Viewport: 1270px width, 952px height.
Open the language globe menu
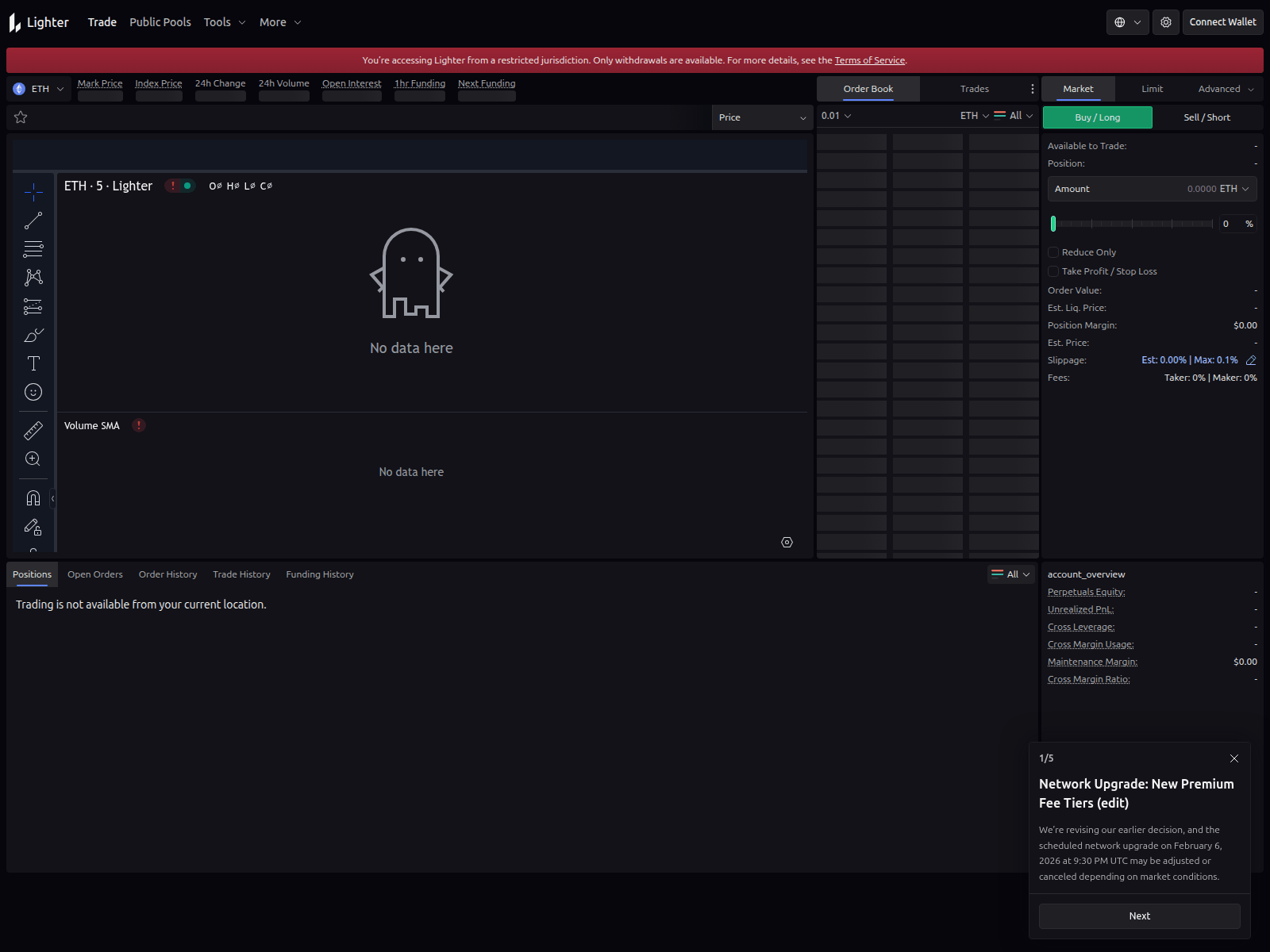pos(1128,22)
